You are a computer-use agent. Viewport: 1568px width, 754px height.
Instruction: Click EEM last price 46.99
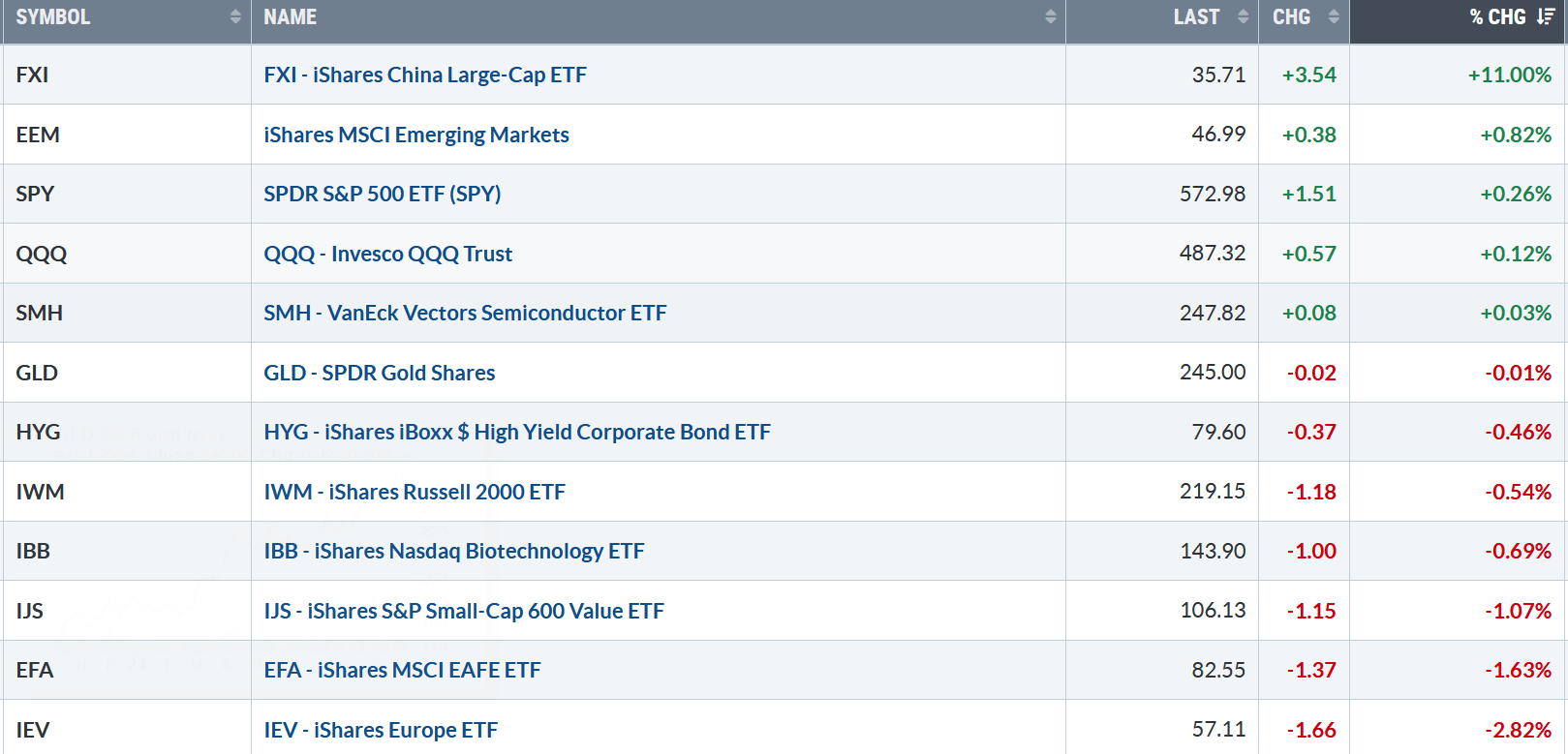tap(1218, 134)
